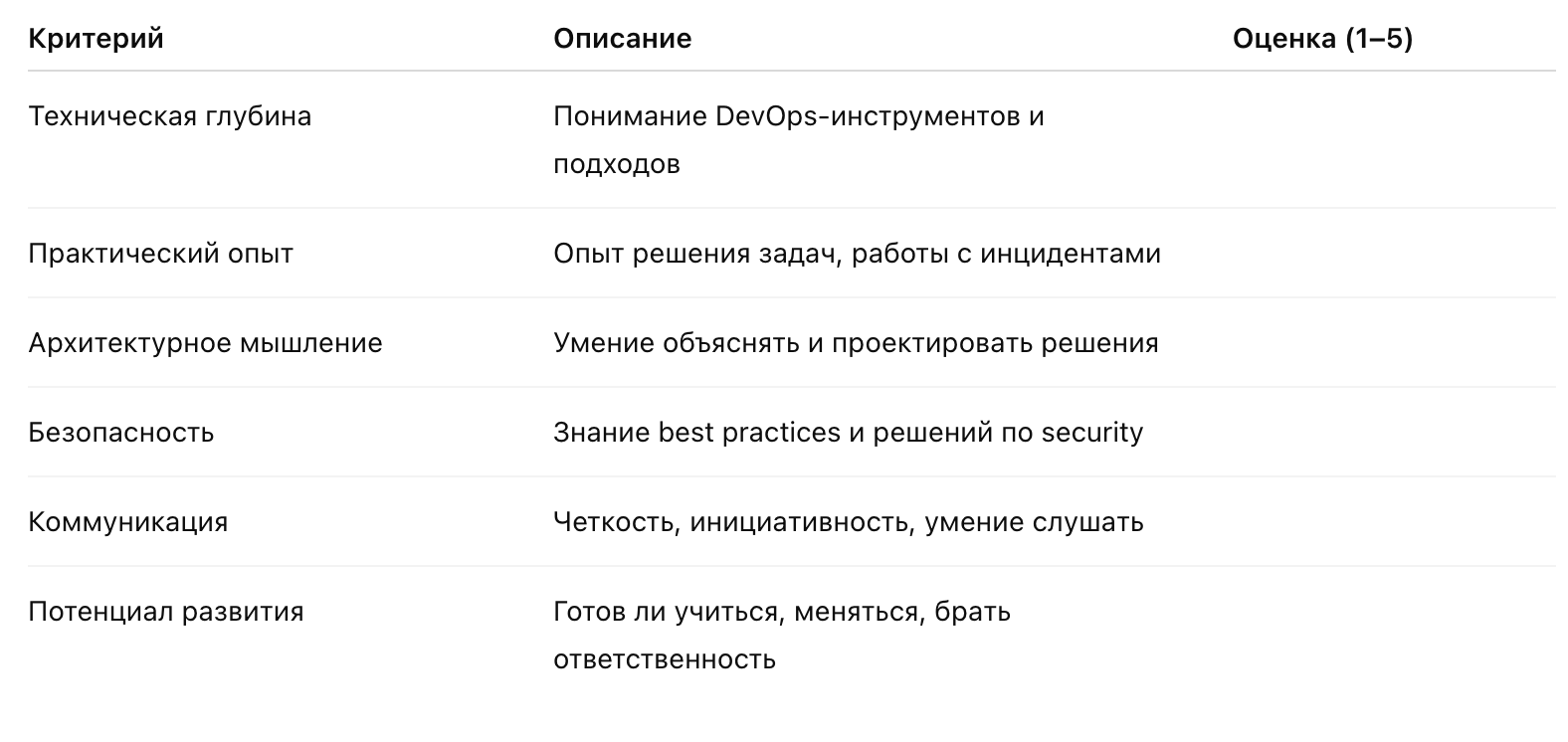Click empty score cell for Потенциал развития

1393,635
